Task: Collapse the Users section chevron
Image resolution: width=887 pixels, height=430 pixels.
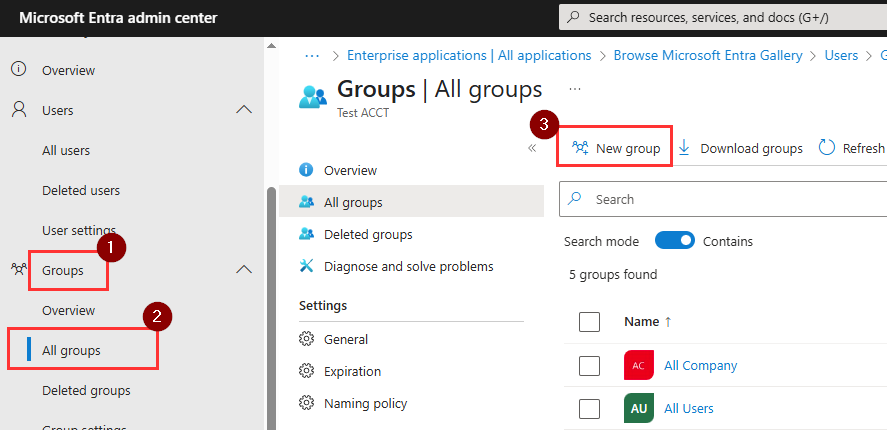Action: coord(244,109)
